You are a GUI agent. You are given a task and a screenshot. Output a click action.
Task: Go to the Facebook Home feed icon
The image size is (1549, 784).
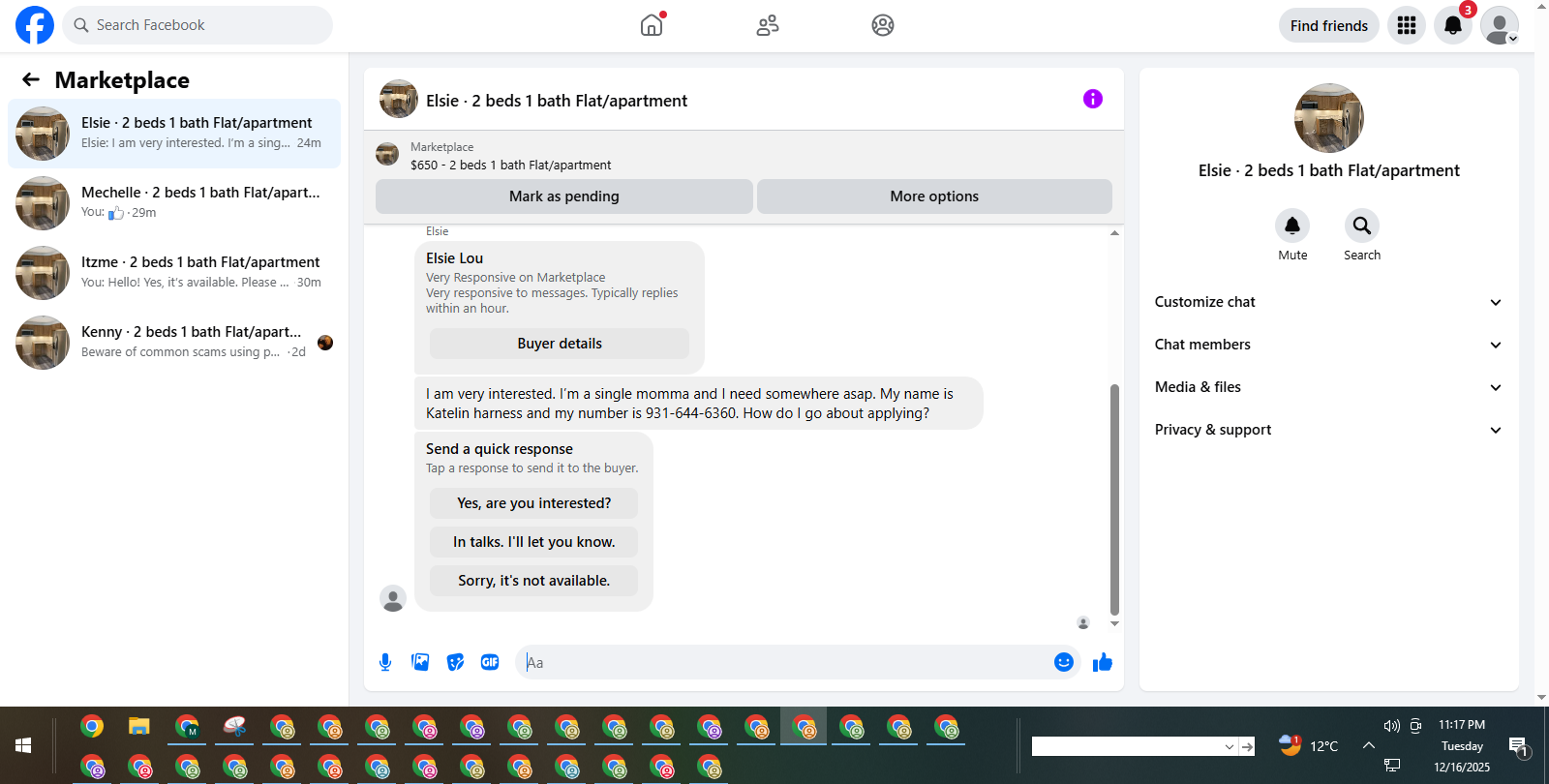pyautogui.click(x=653, y=25)
